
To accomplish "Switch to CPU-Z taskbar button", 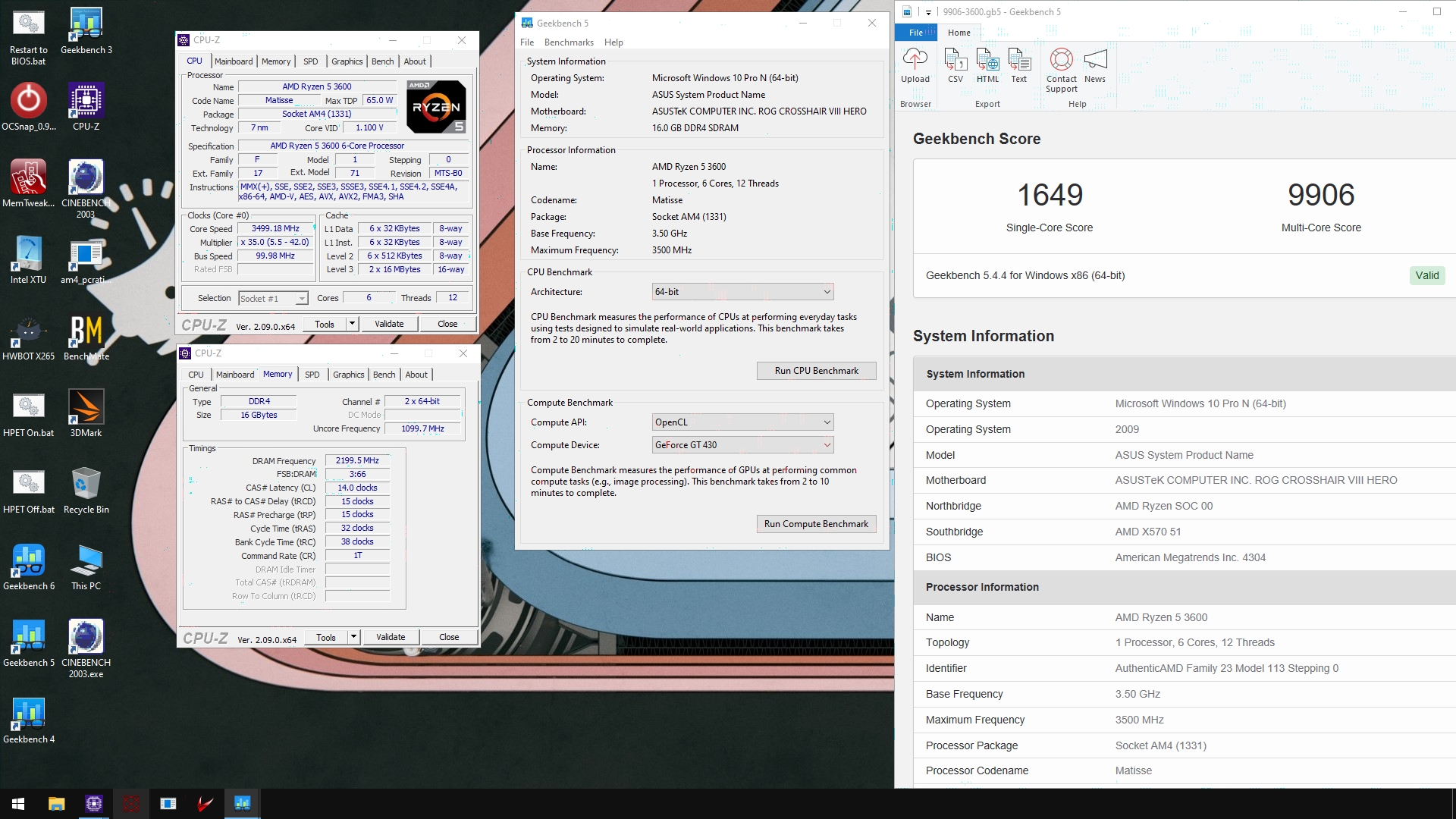I will pyautogui.click(x=93, y=804).
